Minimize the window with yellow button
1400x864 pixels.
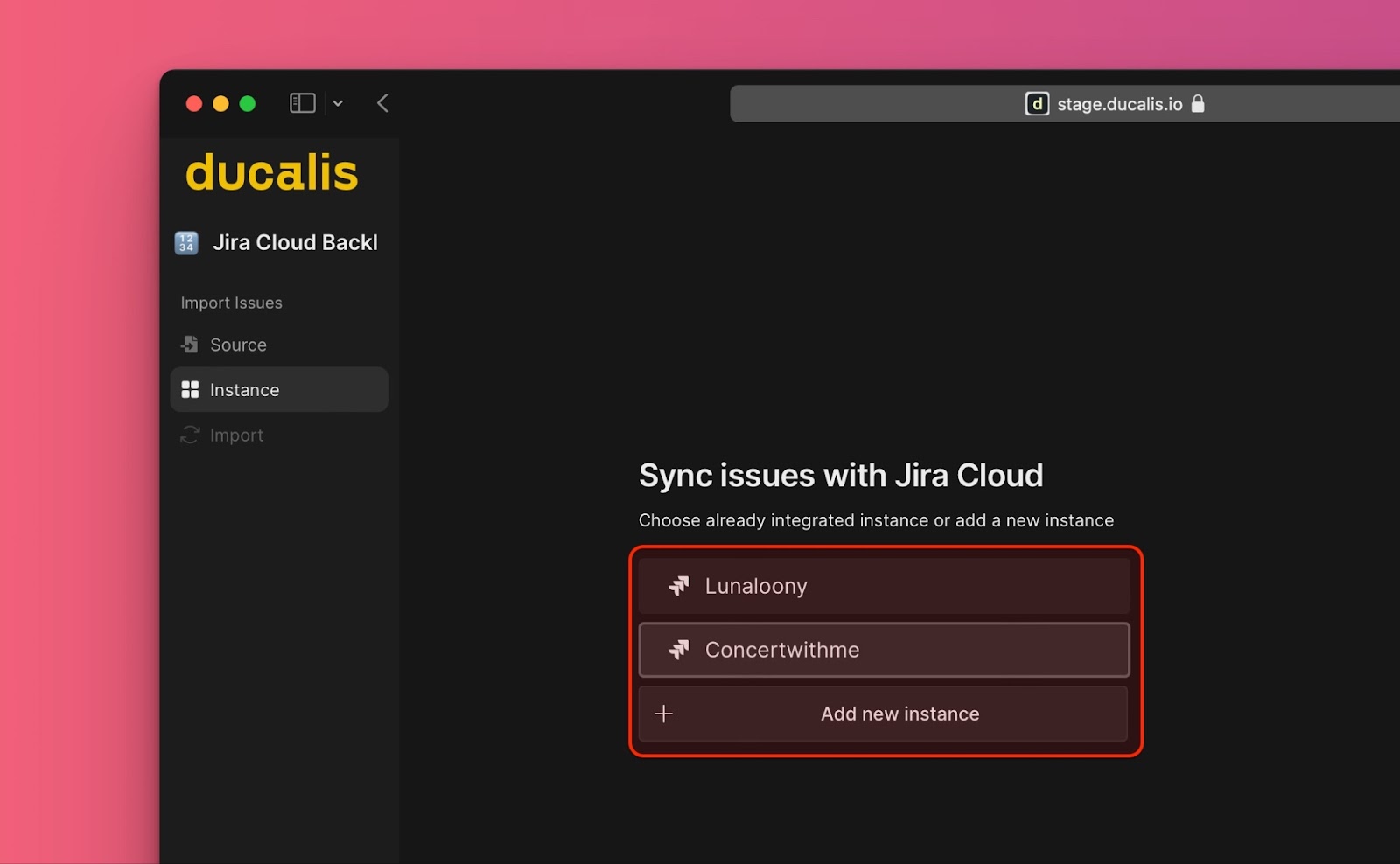(220, 104)
